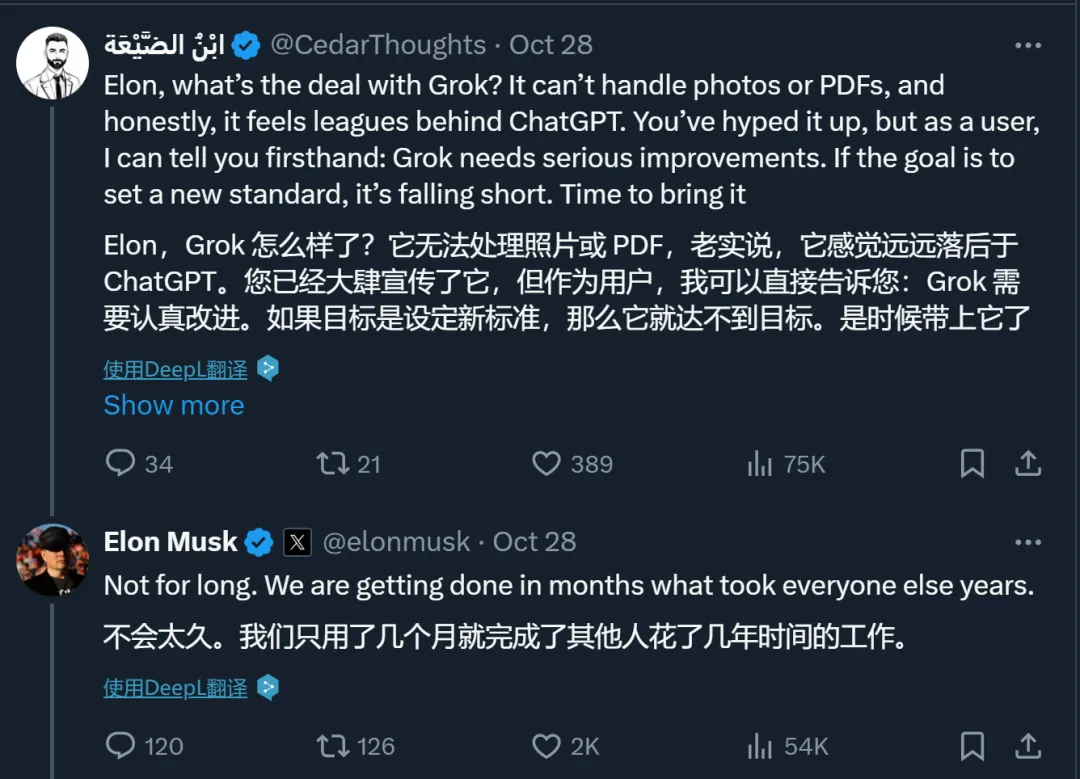
Task: Like the CedarThoughts tweet with 389 likes
Action: [546, 463]
